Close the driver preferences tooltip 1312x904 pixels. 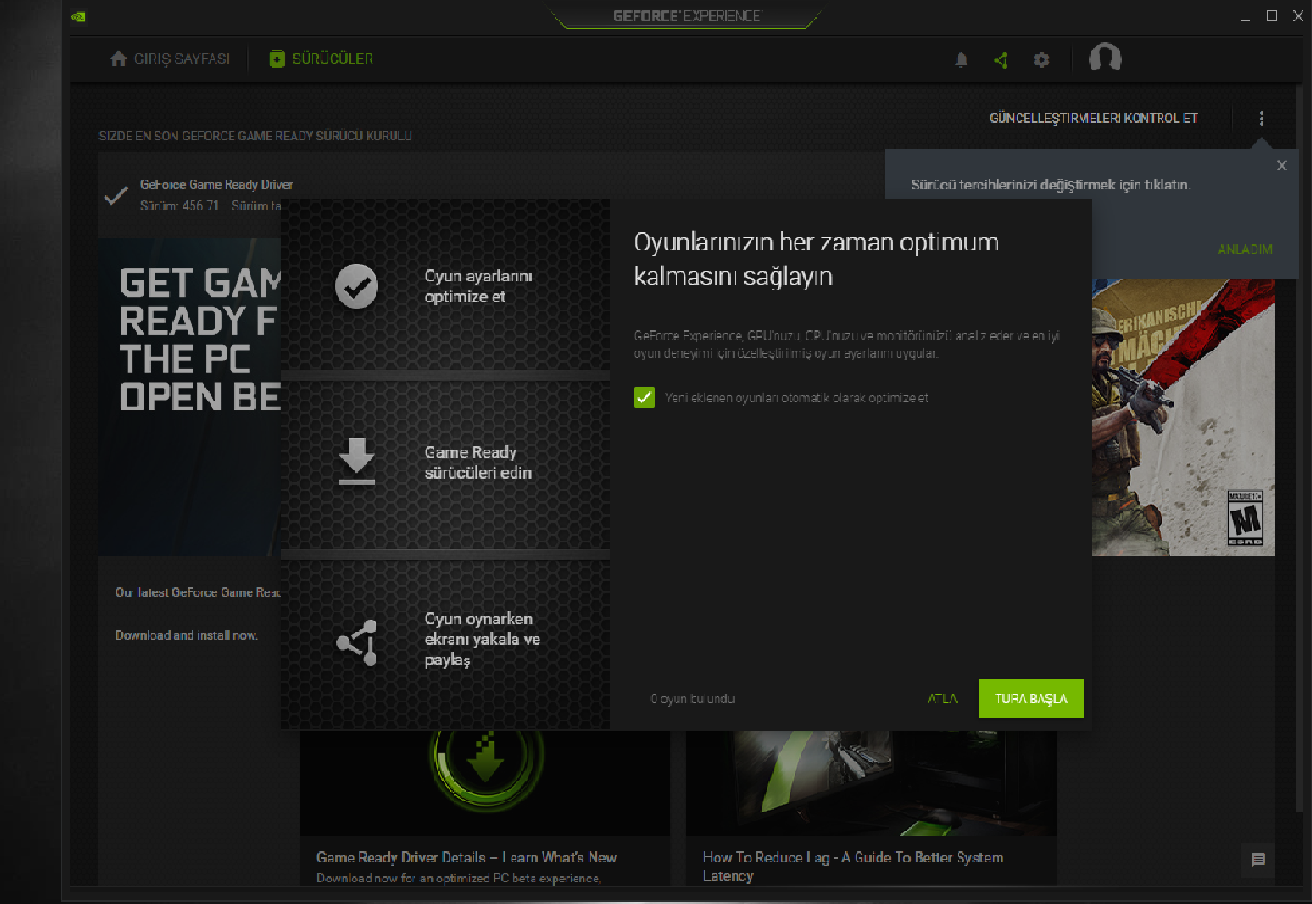point(1282,166)
